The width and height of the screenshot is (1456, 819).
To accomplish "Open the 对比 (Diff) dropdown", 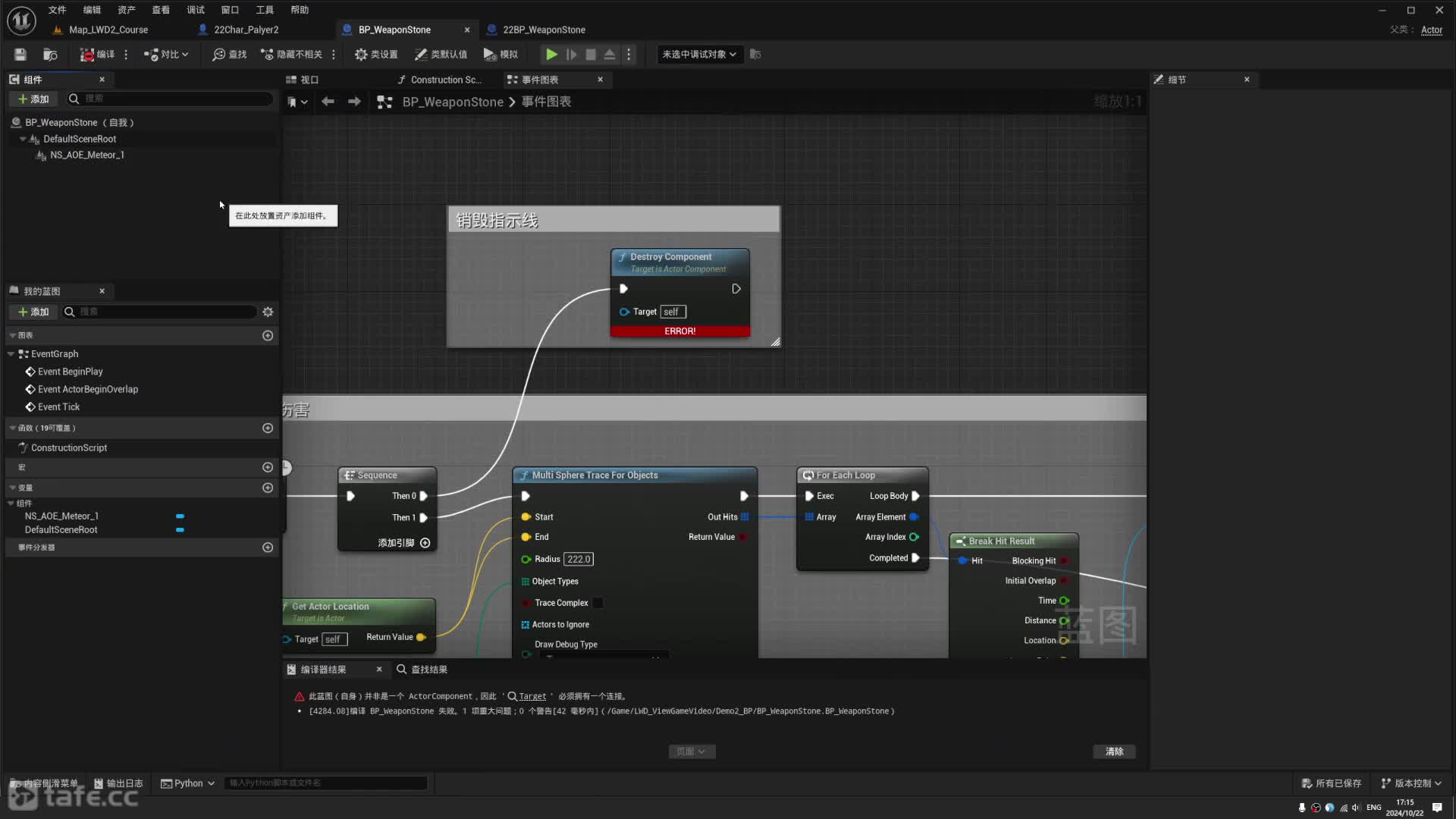I will tap(166, 55).
